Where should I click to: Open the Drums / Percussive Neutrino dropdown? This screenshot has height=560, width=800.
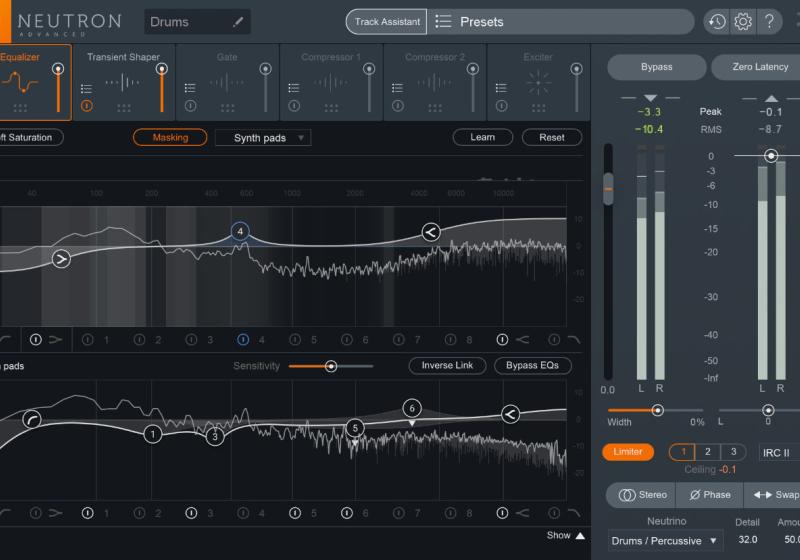[665, 541]
